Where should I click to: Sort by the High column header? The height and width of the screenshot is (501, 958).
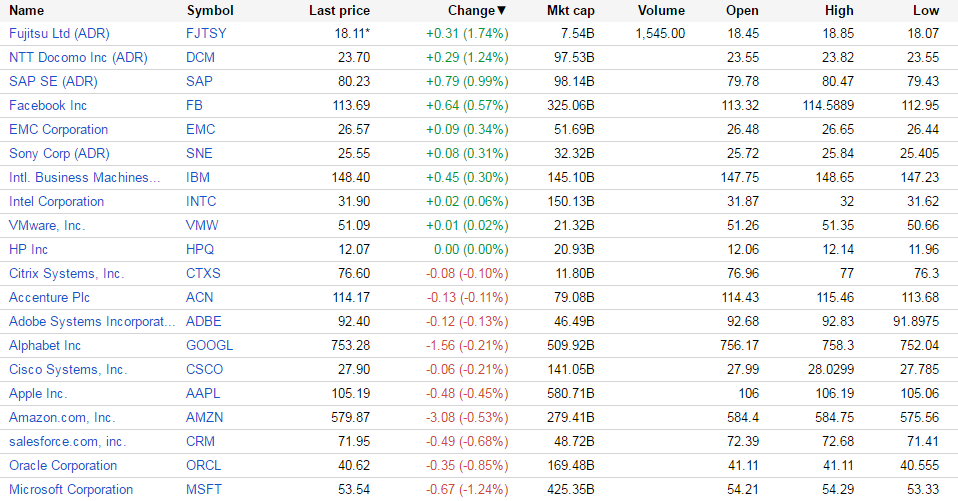(x=839, y=10)
